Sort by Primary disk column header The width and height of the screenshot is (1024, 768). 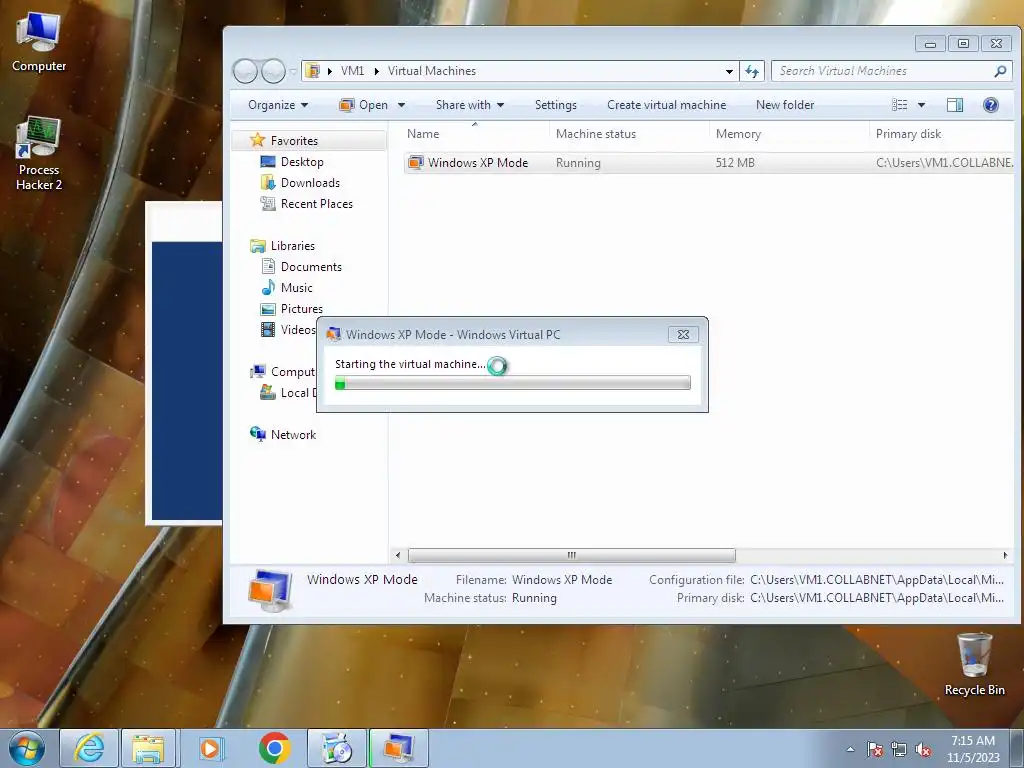click(x=942, y=134)
